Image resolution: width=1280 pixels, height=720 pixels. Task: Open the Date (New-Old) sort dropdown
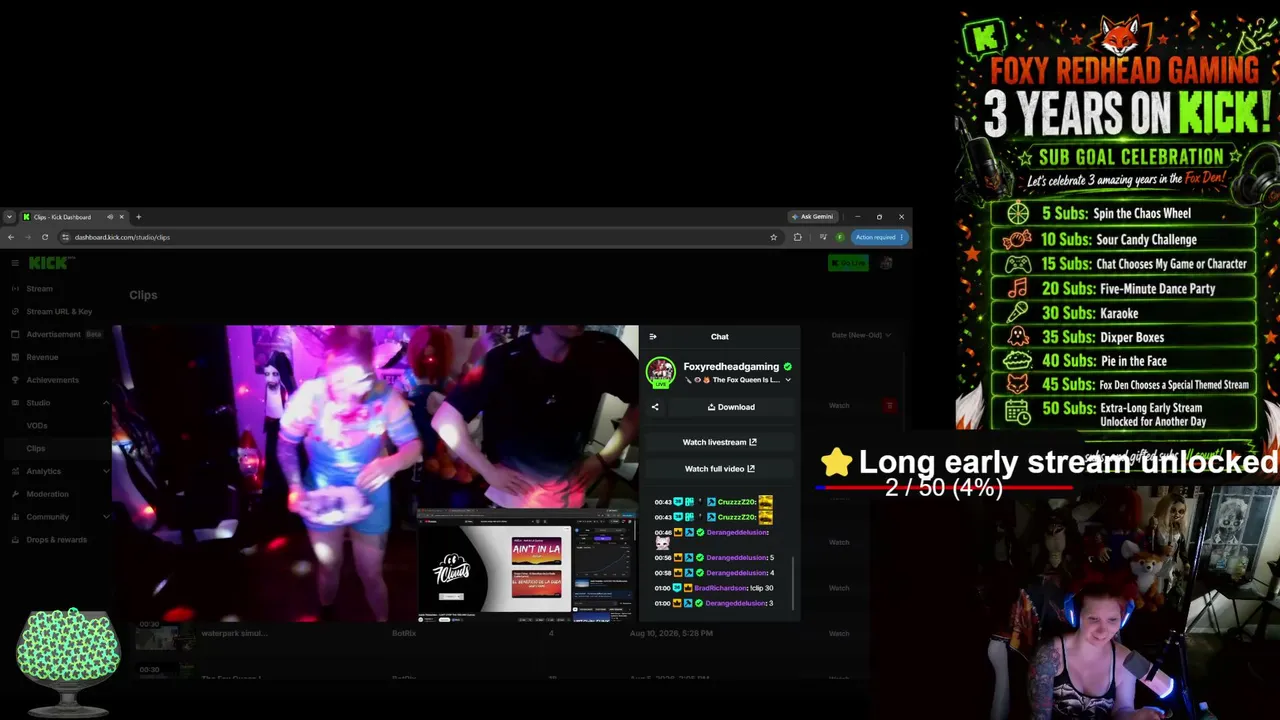[861, 335]
